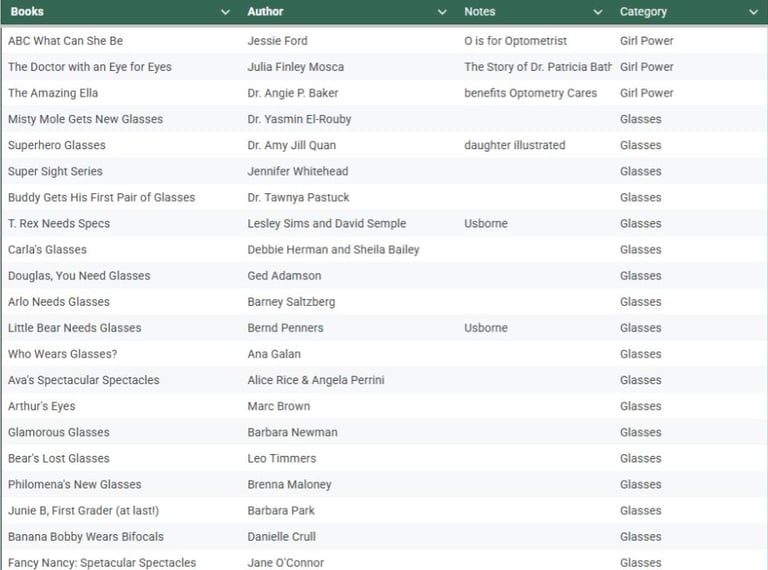768x570 pixels.
Task: Select 'Usborne' note in Little Bear row
Action: 485,328
